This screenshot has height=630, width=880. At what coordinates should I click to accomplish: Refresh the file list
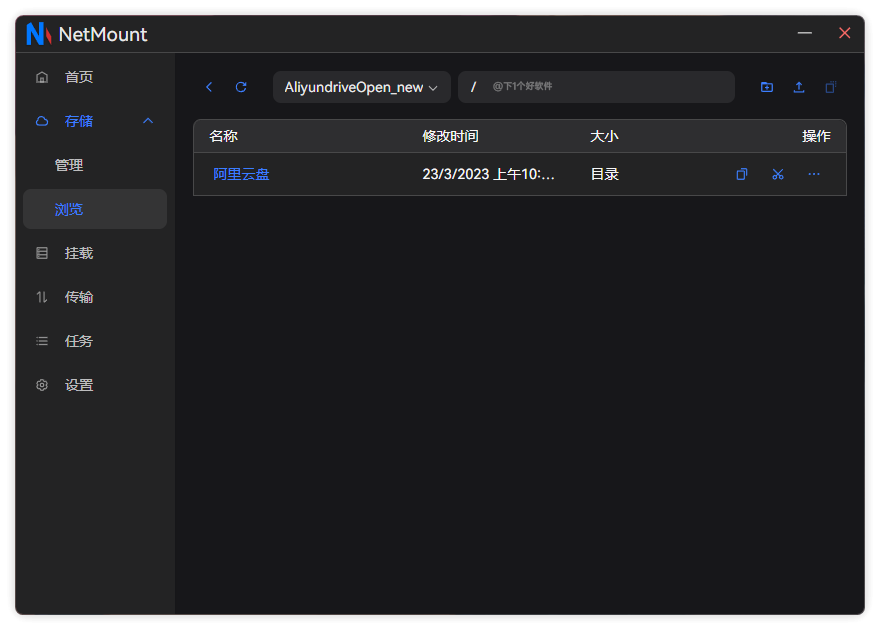tap(241, 87)
